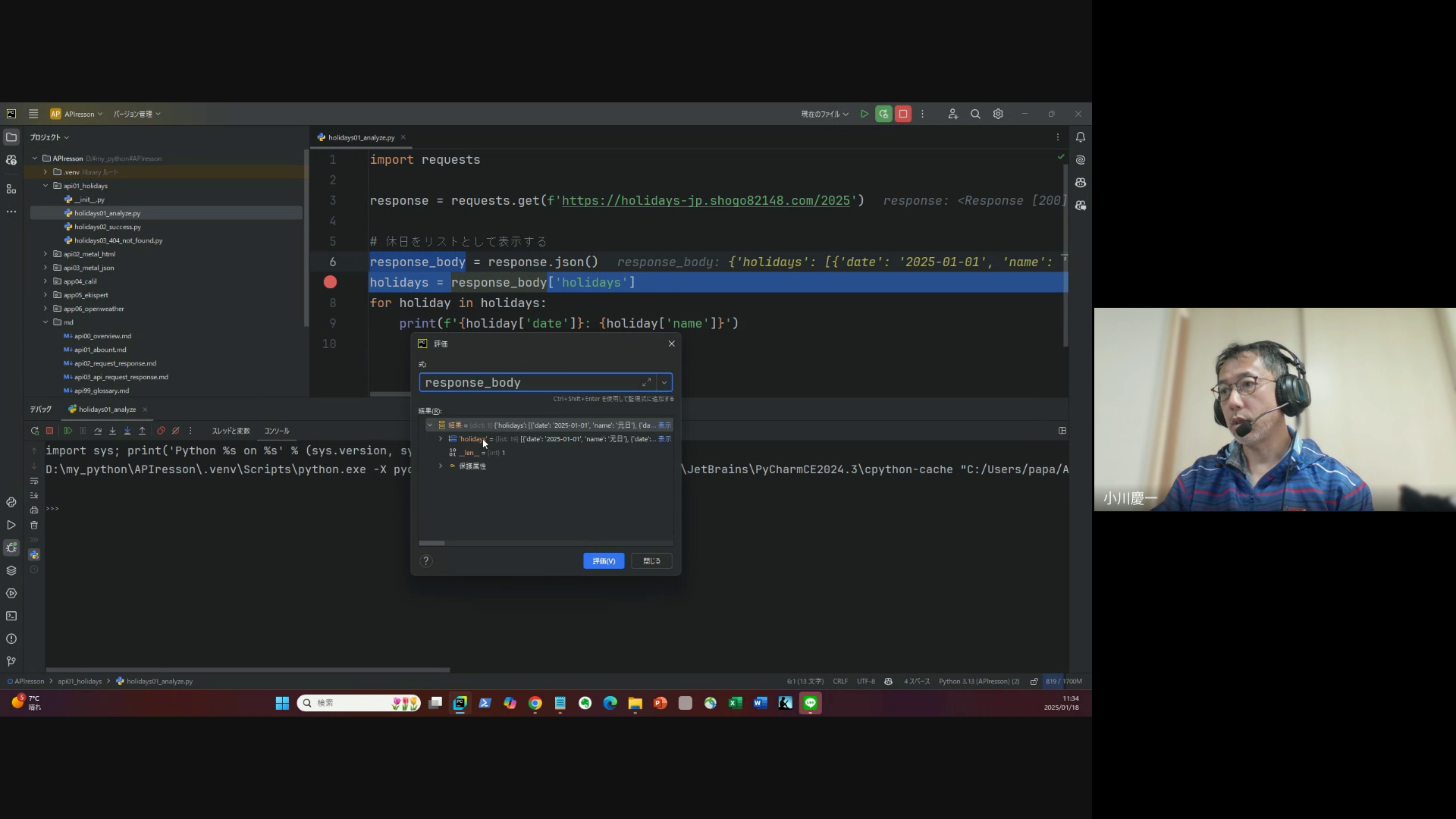Toggle the breakpoint on line 7

[x=330, y=282]
